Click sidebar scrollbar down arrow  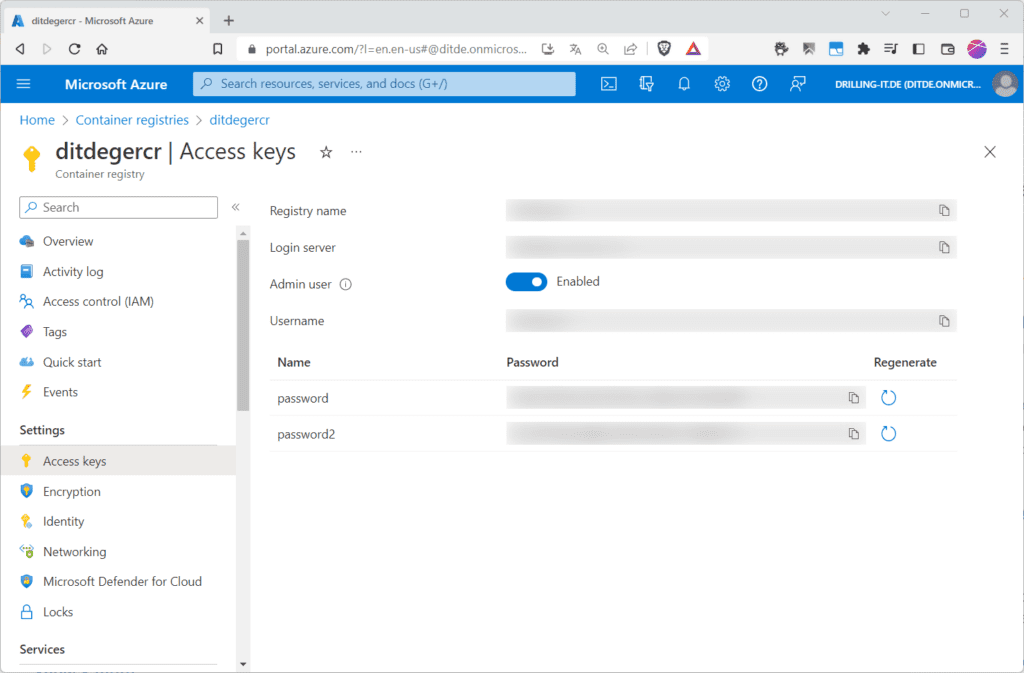tap(243, 665)
